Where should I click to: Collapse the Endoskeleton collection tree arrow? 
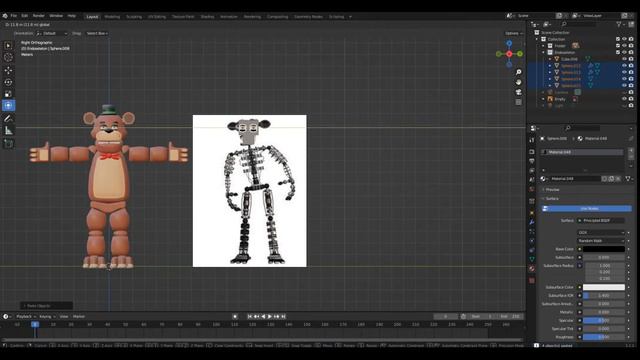coord(544,52)
